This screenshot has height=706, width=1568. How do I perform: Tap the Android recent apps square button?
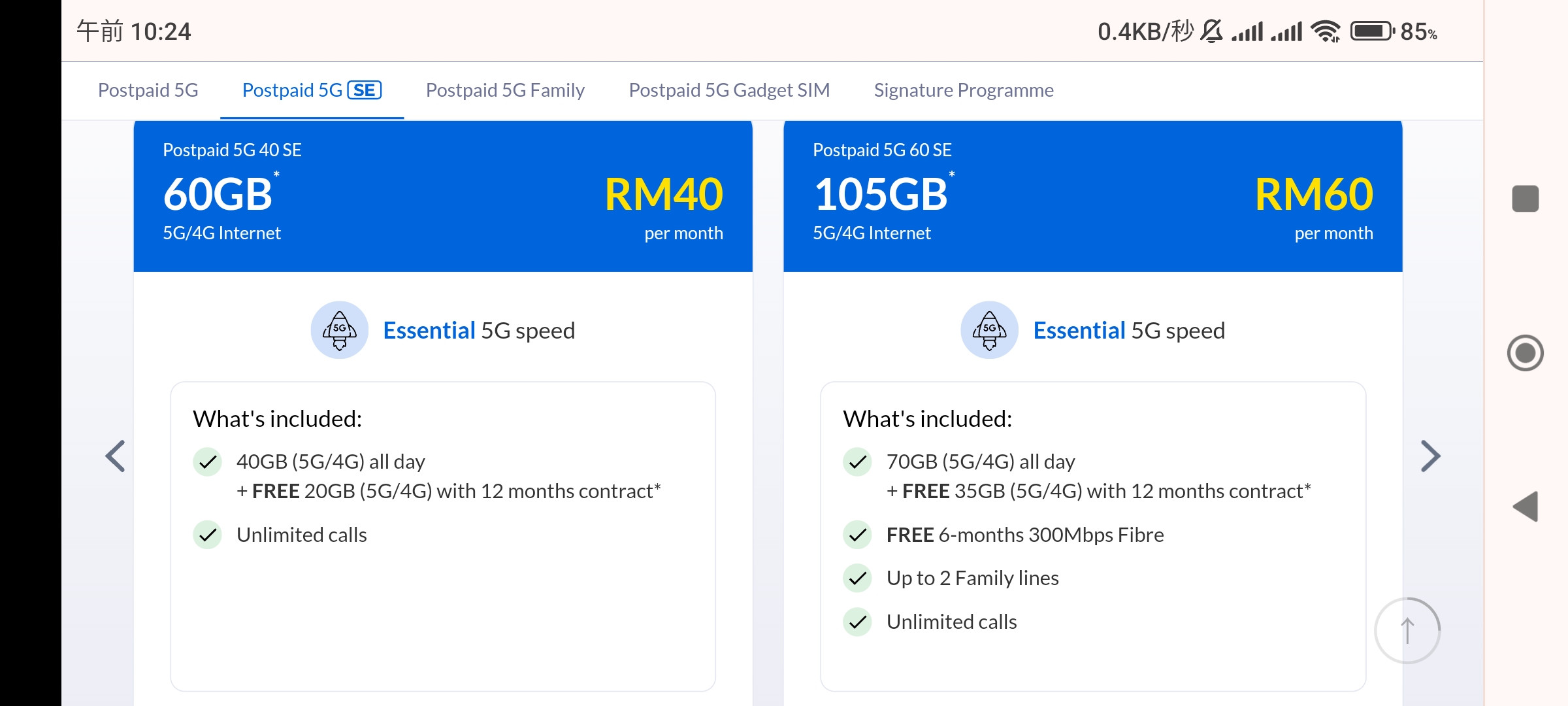pyautogui.click(x=1526, y=199)
